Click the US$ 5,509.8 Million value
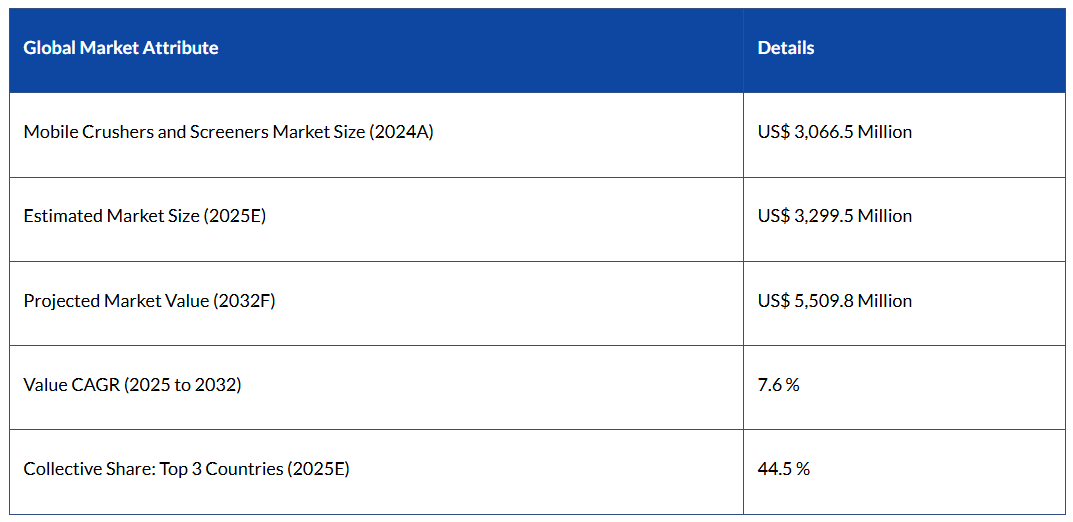 [834, 301]
